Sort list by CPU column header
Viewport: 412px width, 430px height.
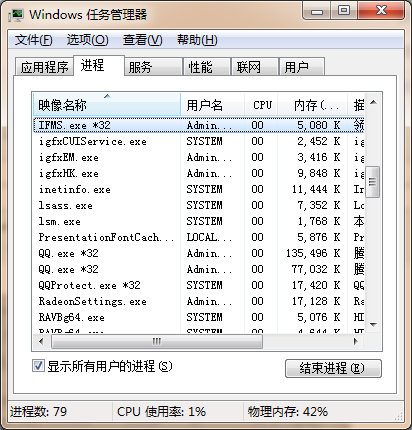[x=262, y=105]
